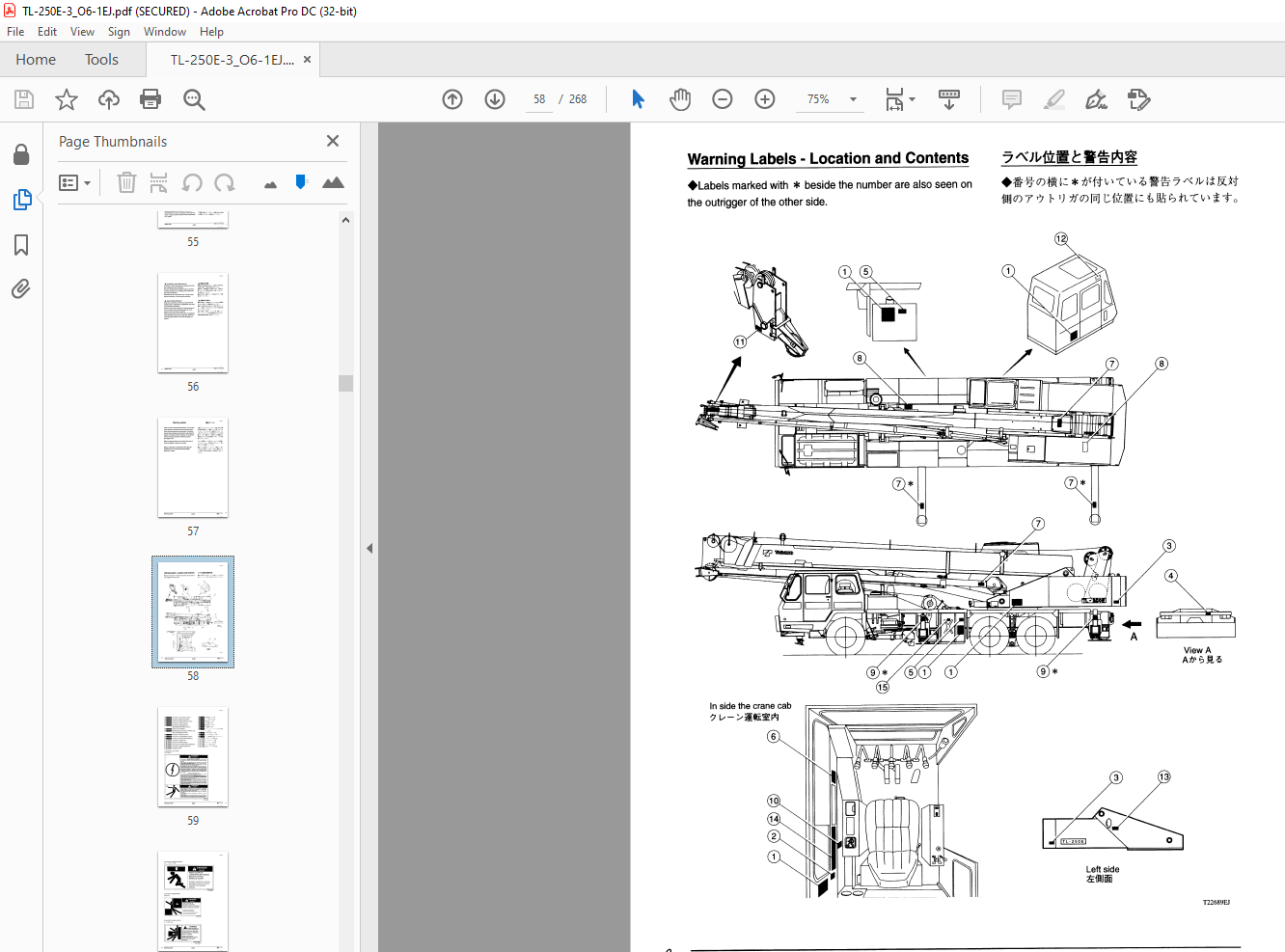Image resolution: width=1285 pixels, height=952 pixels.
Task: Open thumbnails options menu dropdown
Action: click(x=74, y=182)
